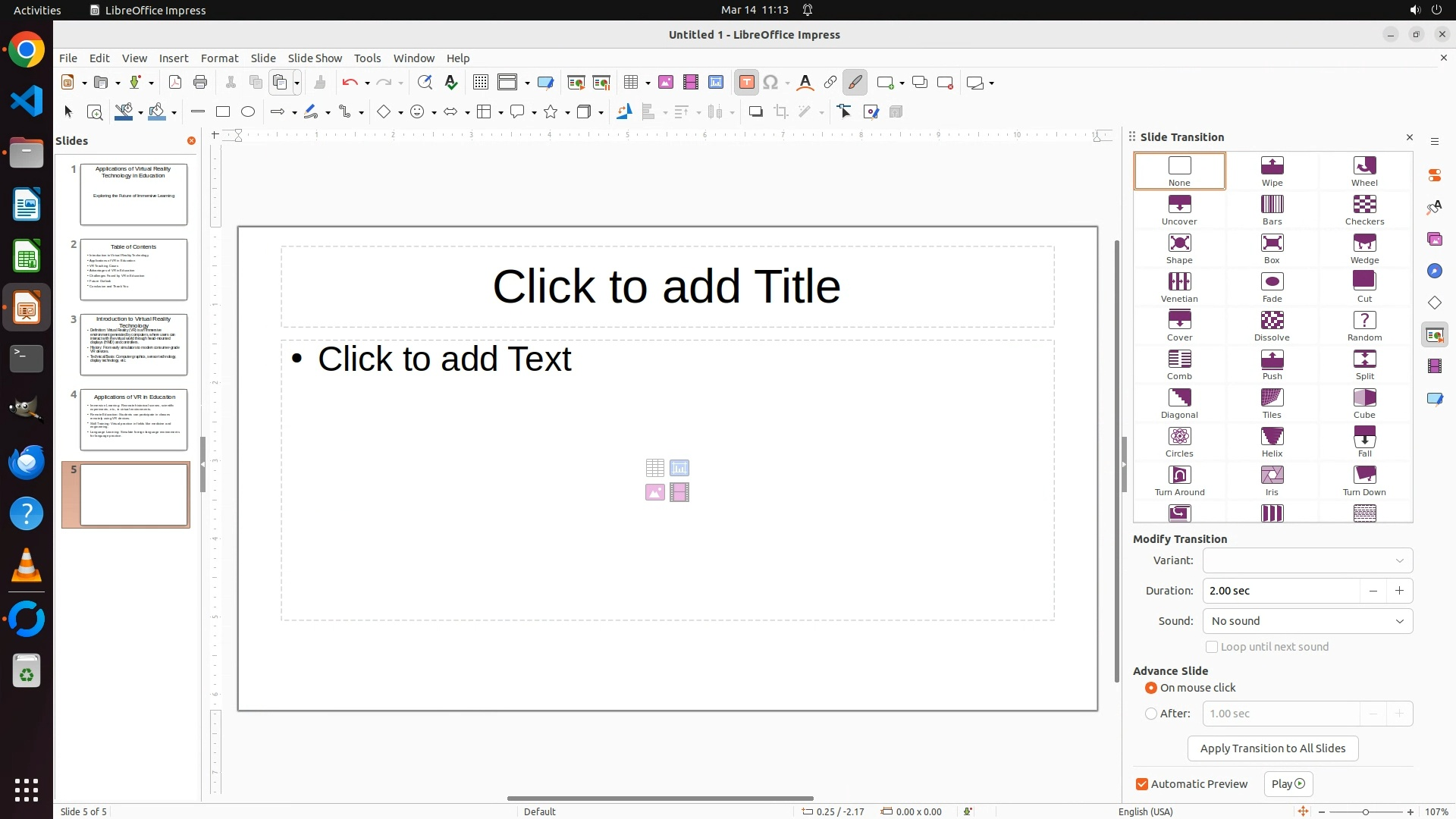Click Apply Transition to All Slides
Viewport: 1456px width, 819px height.
click(1272, 748)
